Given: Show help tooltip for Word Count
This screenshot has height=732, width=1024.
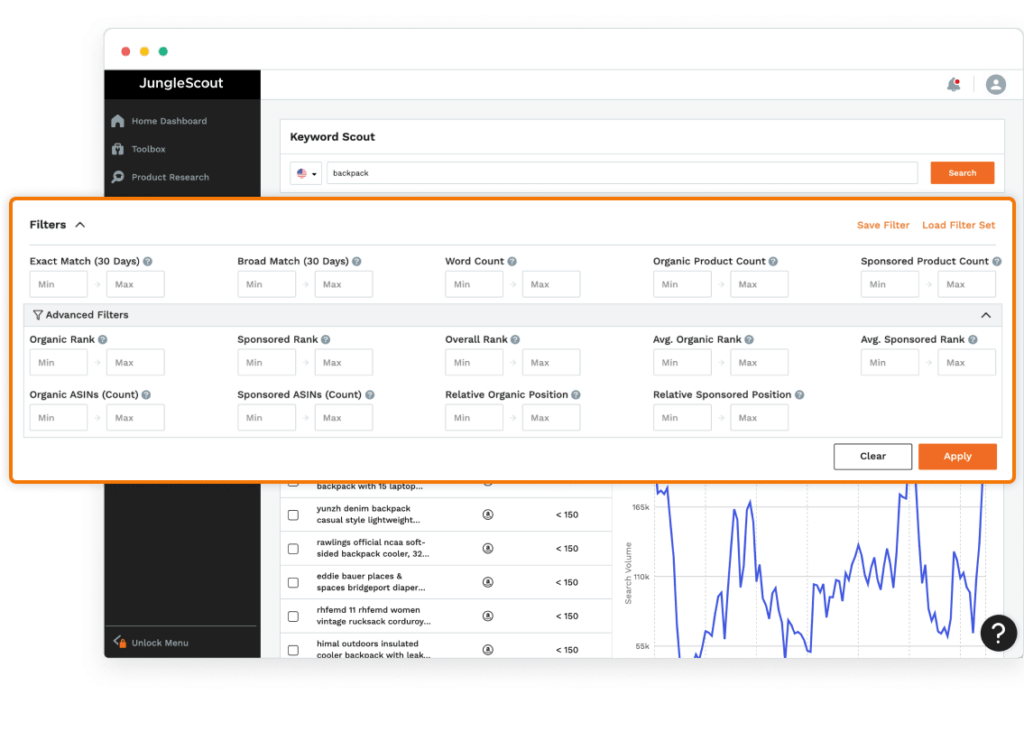Looking at the screenshot, I should pyautogui.click(x=512, y=261).
